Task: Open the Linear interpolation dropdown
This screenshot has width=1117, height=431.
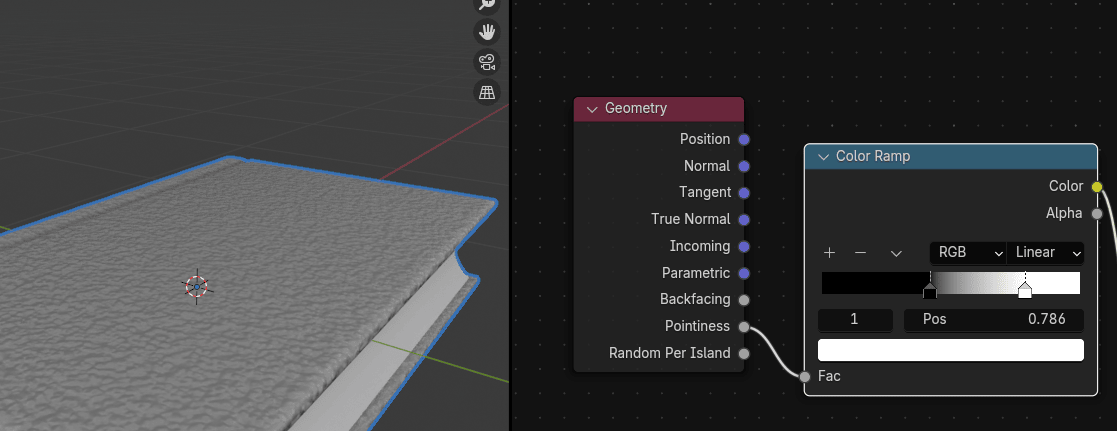Action: pyautogui.click(x=1046, y=253)
